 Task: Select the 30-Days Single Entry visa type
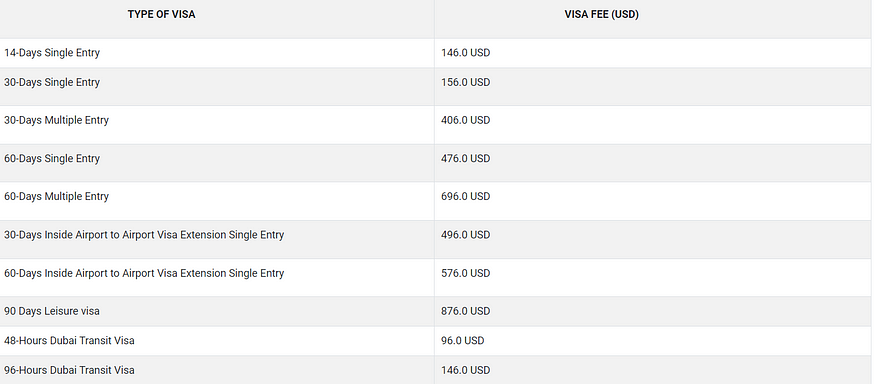tap(52, 83)
